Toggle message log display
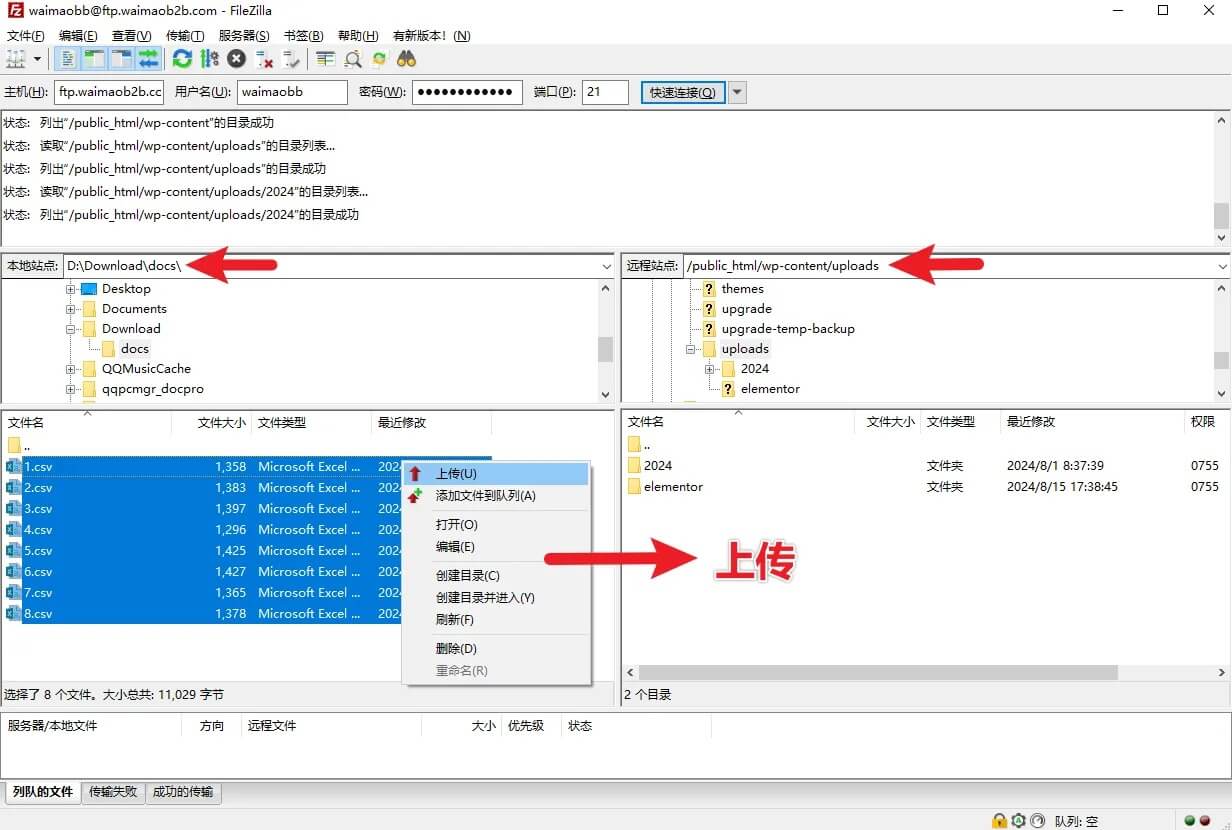This screenshot has height=830, width=1232. 68,59
